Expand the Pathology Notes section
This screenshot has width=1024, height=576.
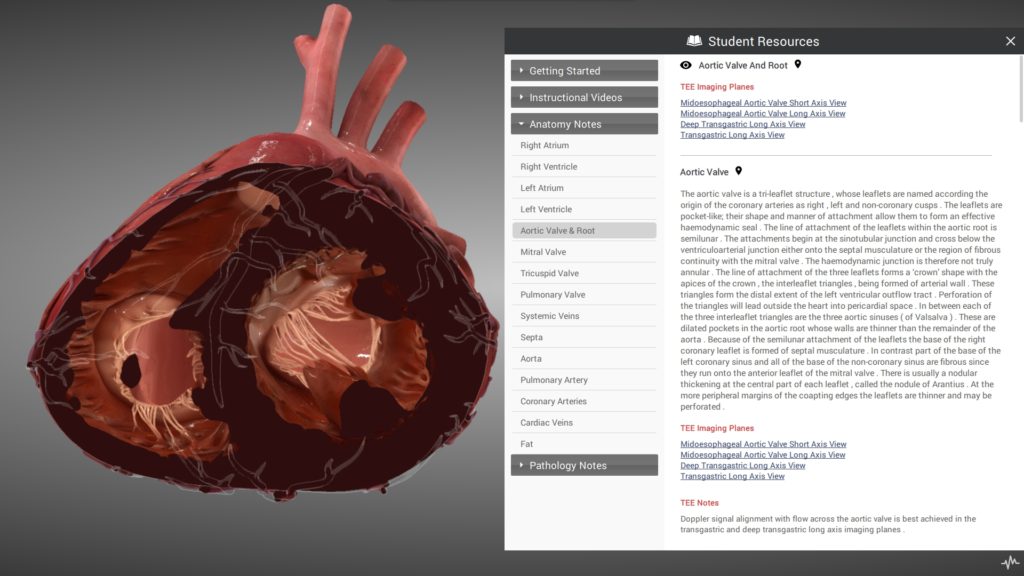[584, 465]
